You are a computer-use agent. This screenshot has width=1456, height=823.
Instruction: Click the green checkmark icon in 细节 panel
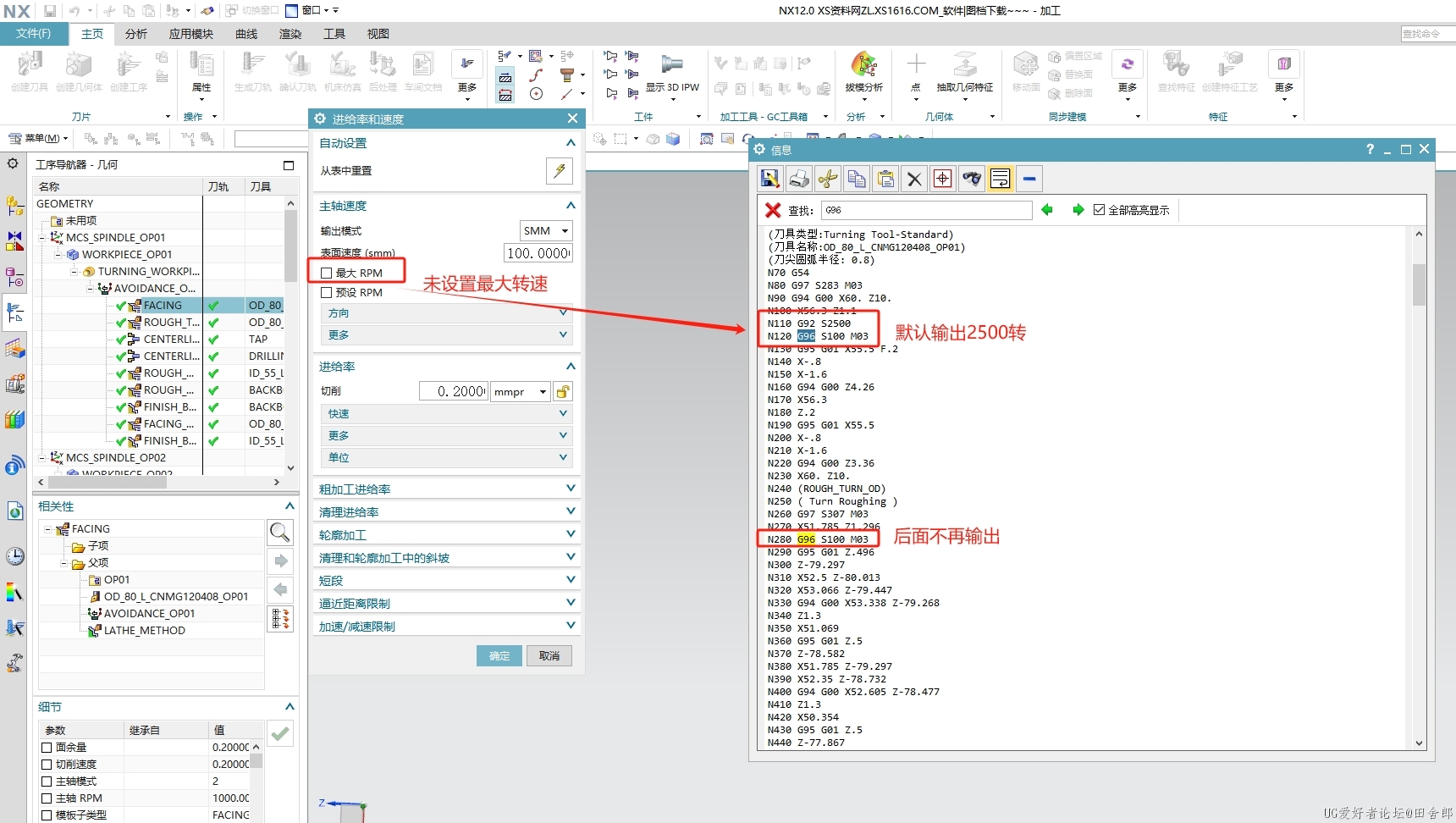[281, 733]
